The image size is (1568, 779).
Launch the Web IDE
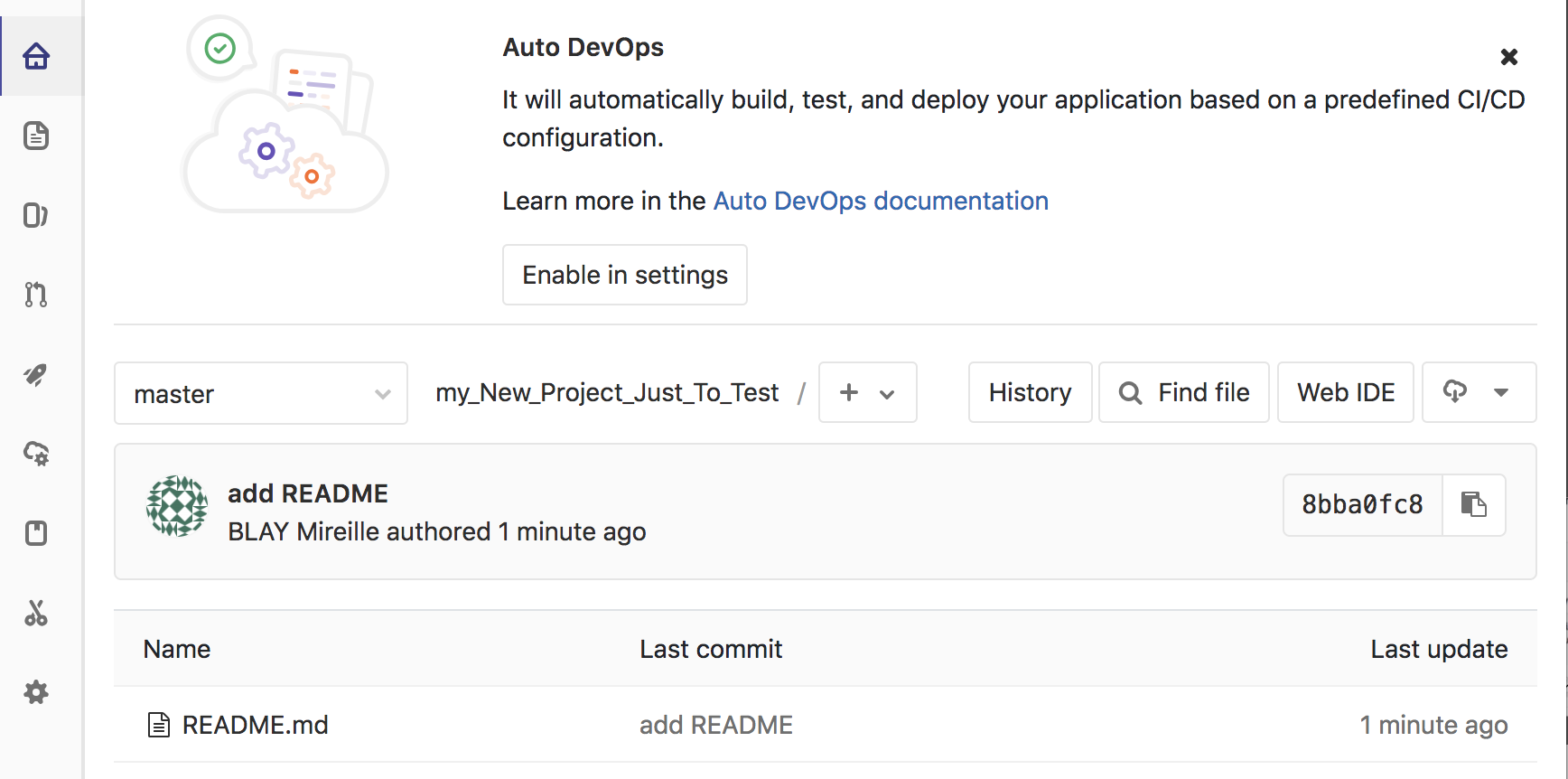(x=1345, y=392)
